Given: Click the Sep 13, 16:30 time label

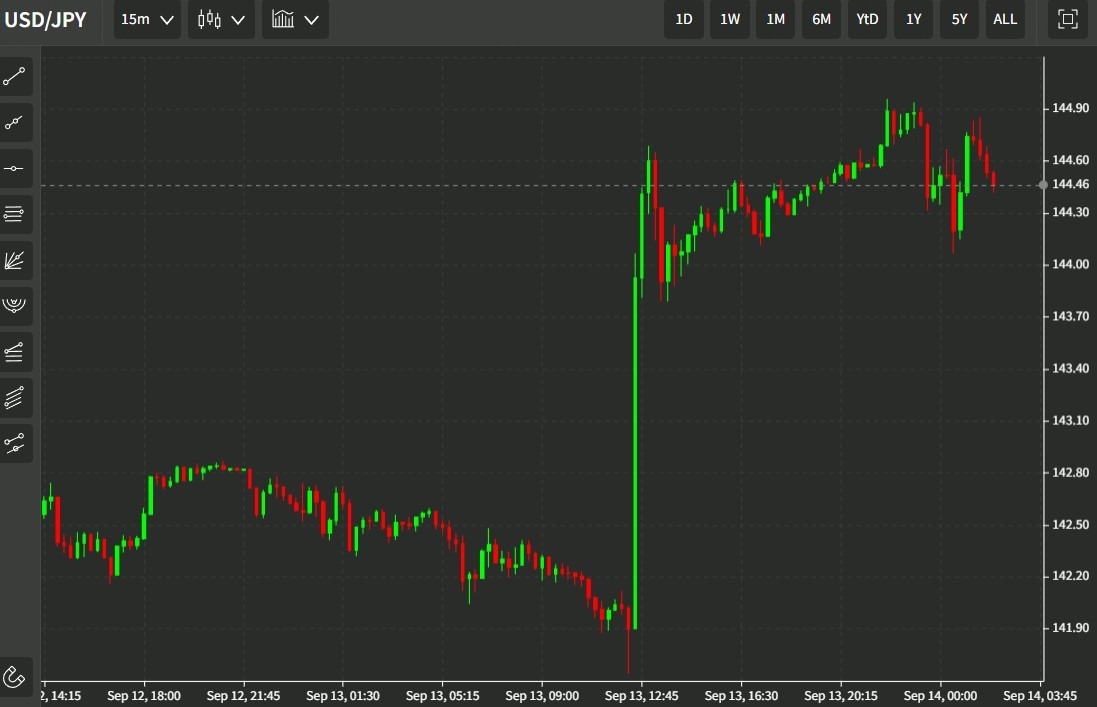Looking at the screenshot, I should pyautogui.click(x=742, y=696).
